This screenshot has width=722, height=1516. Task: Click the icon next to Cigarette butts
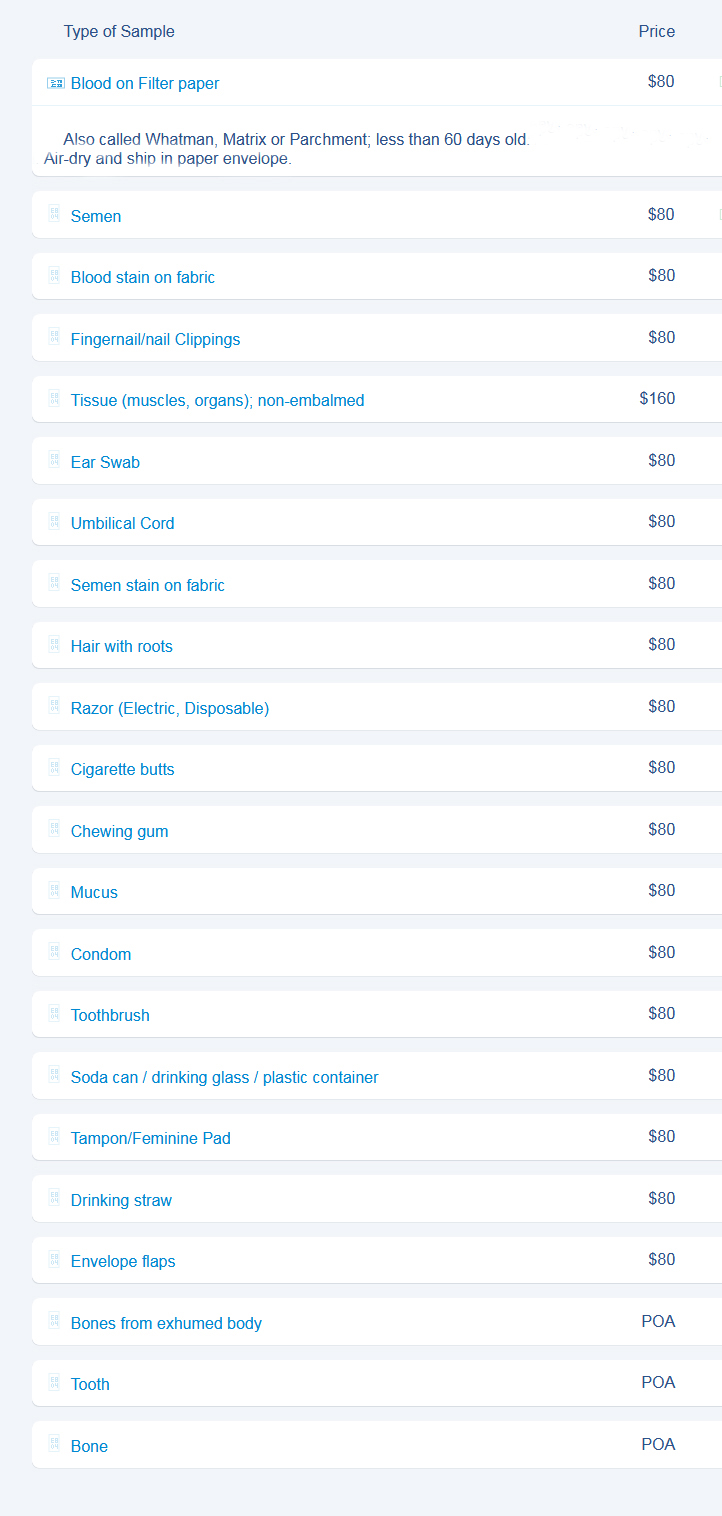click(54, 768)
